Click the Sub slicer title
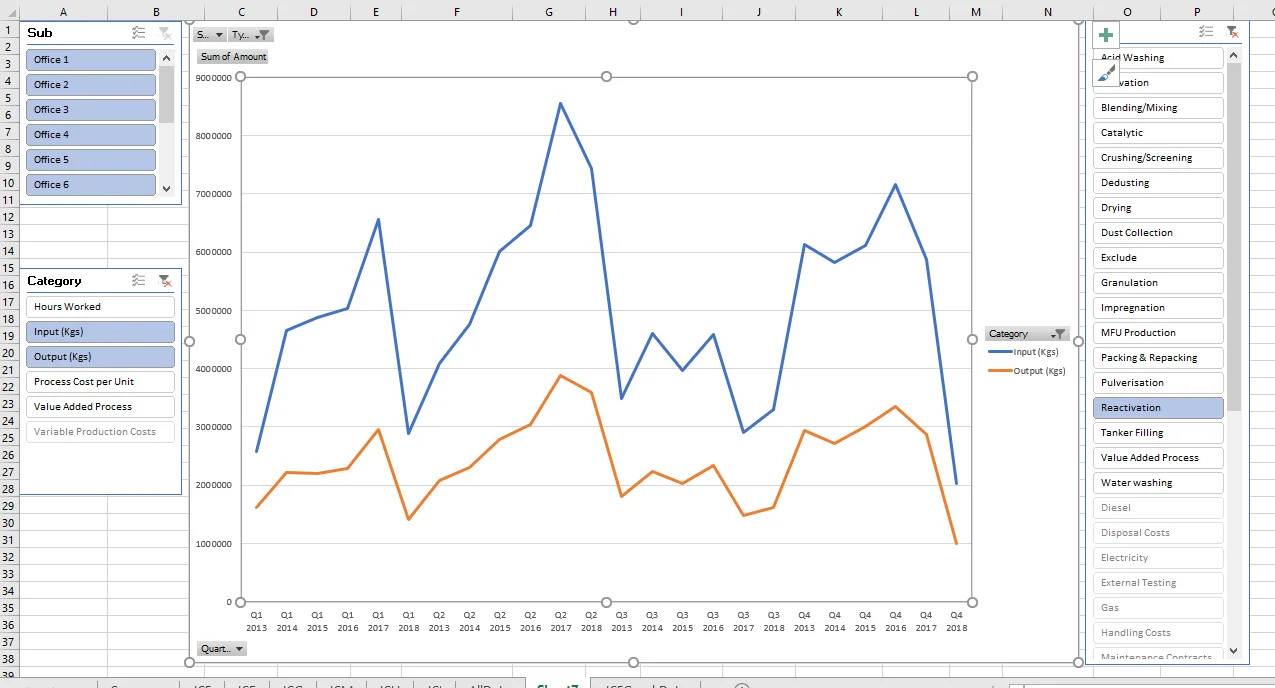The image size is (1275, 688). [x=40, y=33]
